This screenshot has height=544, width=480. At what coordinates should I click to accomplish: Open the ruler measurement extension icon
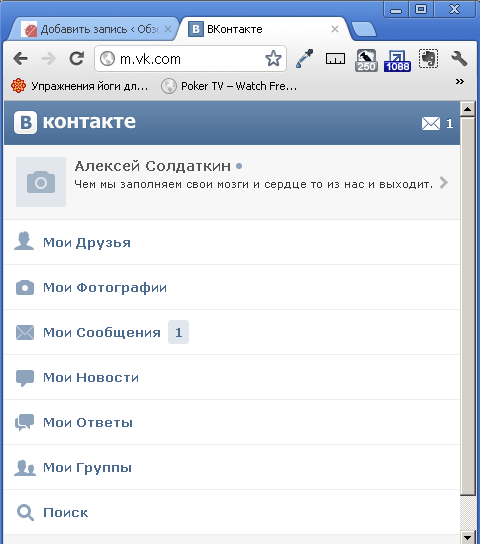[335, 59]
